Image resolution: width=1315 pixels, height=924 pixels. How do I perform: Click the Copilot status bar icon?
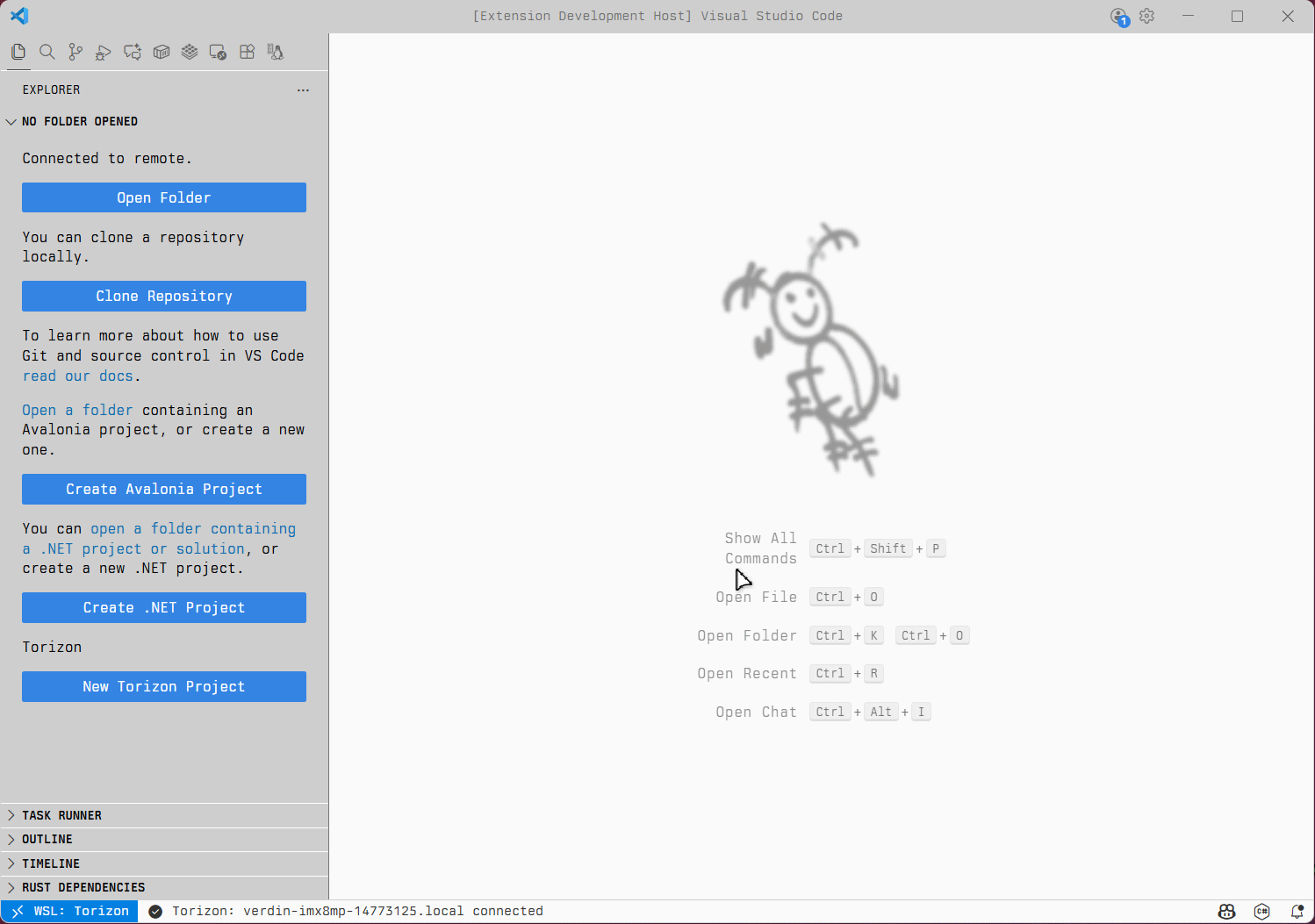click(1227, 912)
